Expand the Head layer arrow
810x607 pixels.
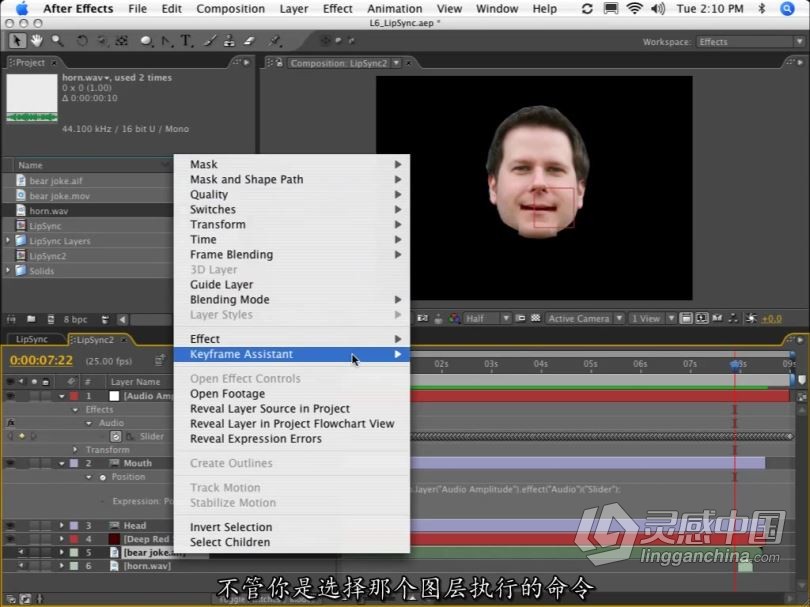61,525
